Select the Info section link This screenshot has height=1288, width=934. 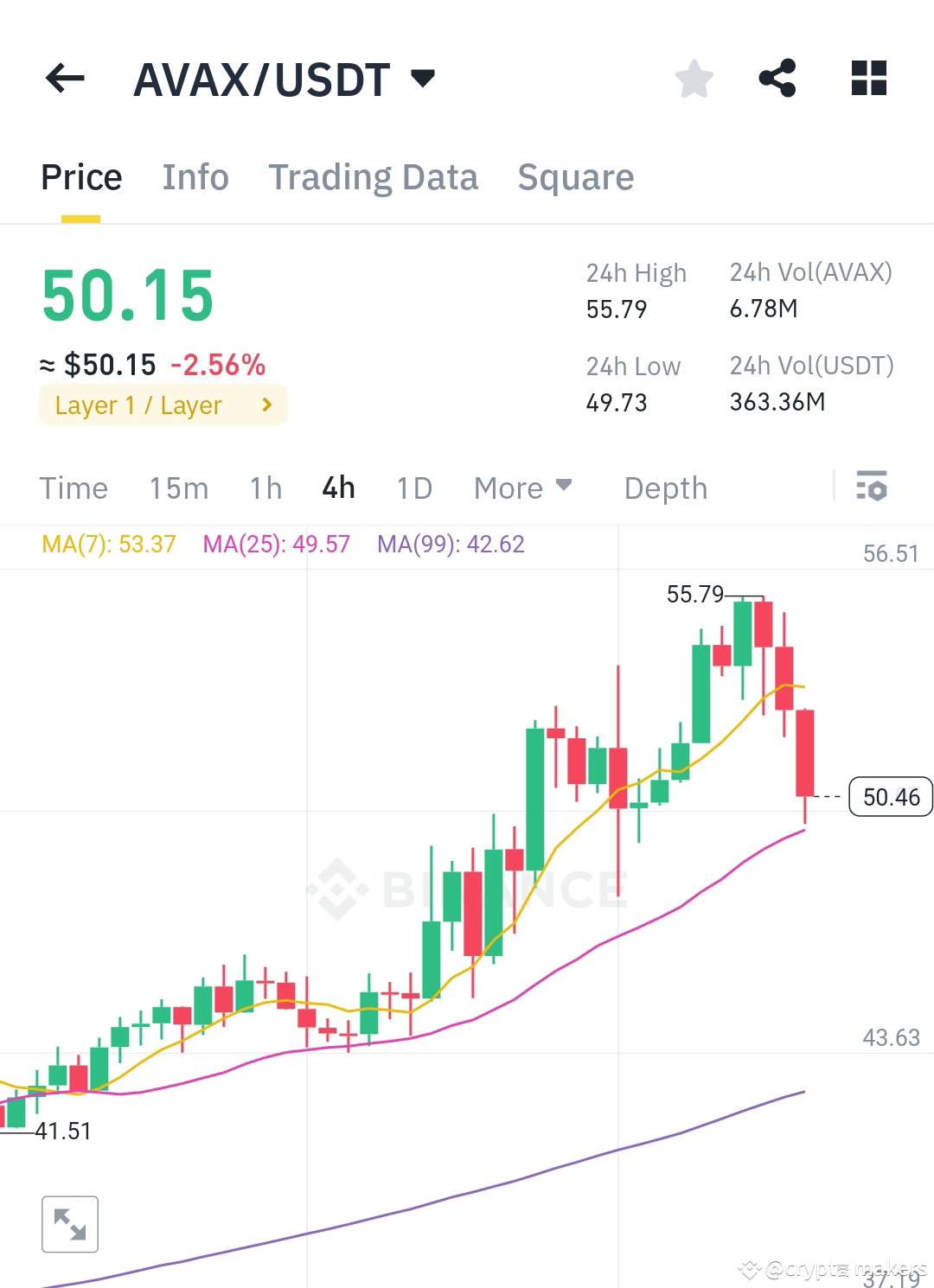pos(195,177)
